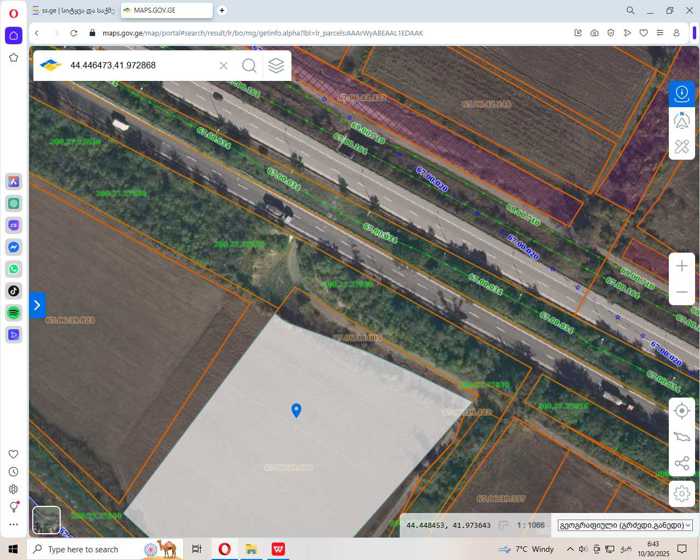Zoom out on the map
Screen dimensions: 700x560
coord(682,292)
